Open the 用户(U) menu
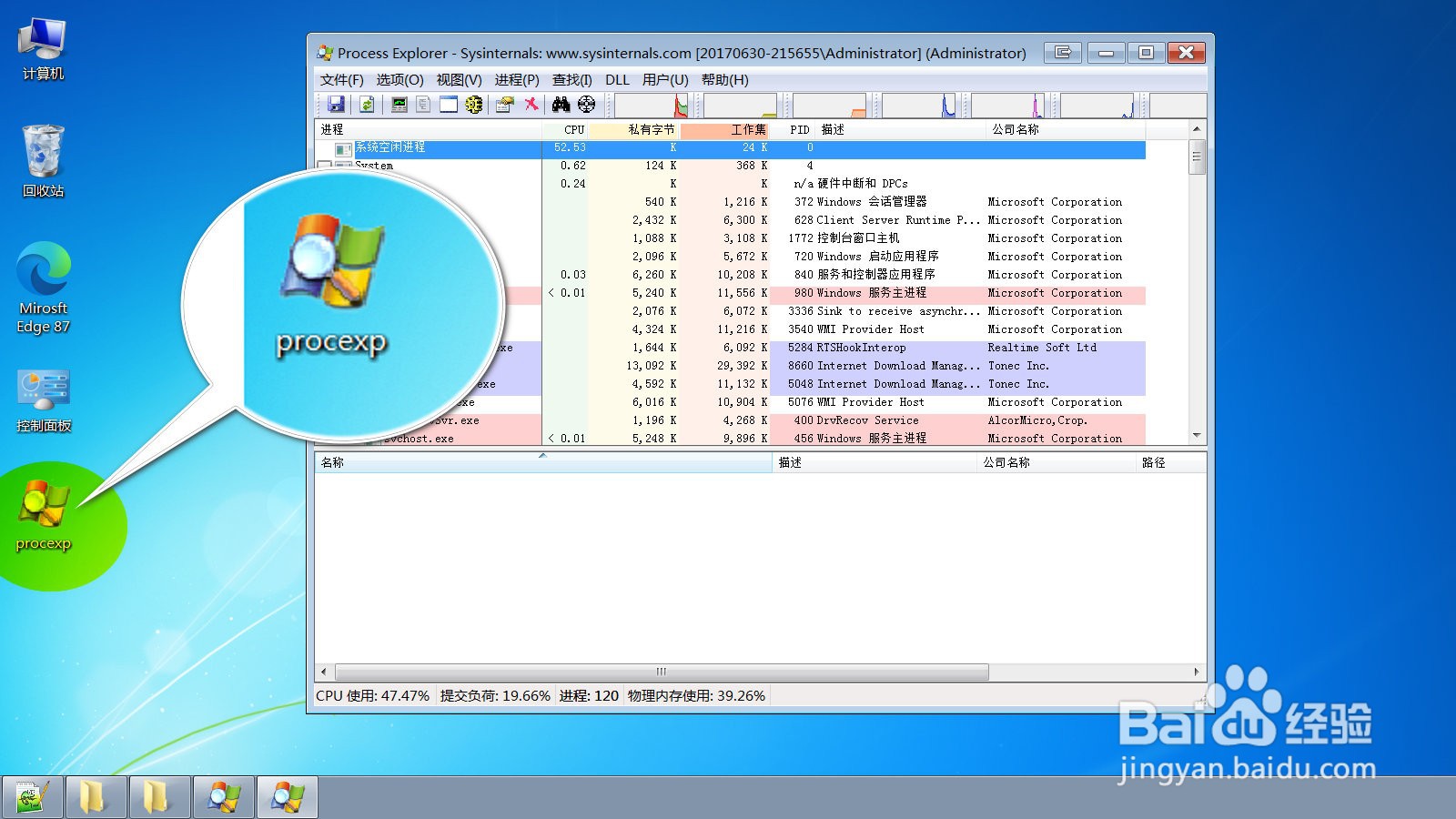The height and width of the screenshot is (819, 1456). (x=665, y=80)
